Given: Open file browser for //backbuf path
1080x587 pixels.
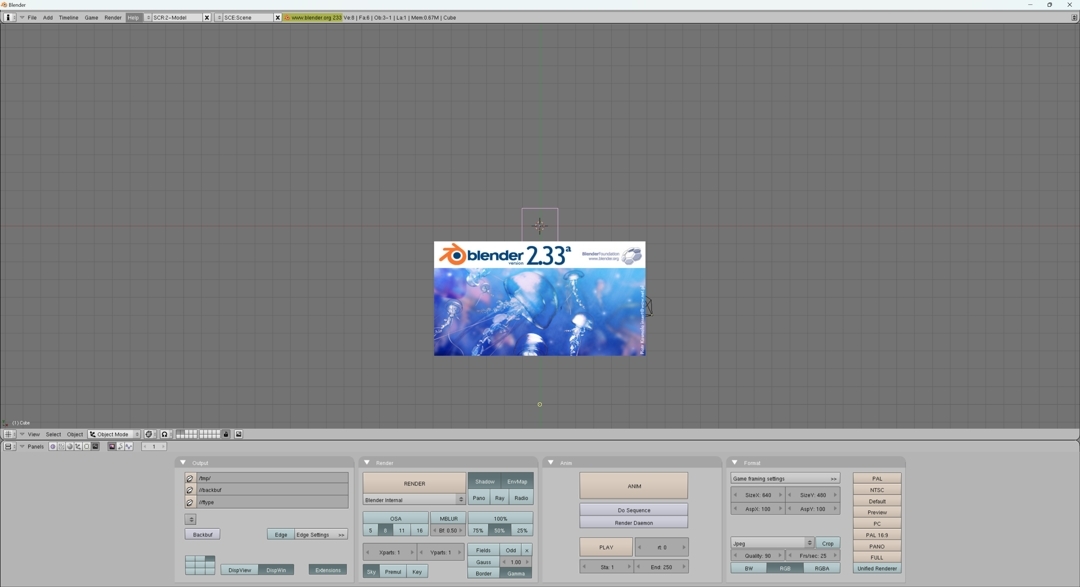Looking at the screenshot, I should click(x=189, y=490).
